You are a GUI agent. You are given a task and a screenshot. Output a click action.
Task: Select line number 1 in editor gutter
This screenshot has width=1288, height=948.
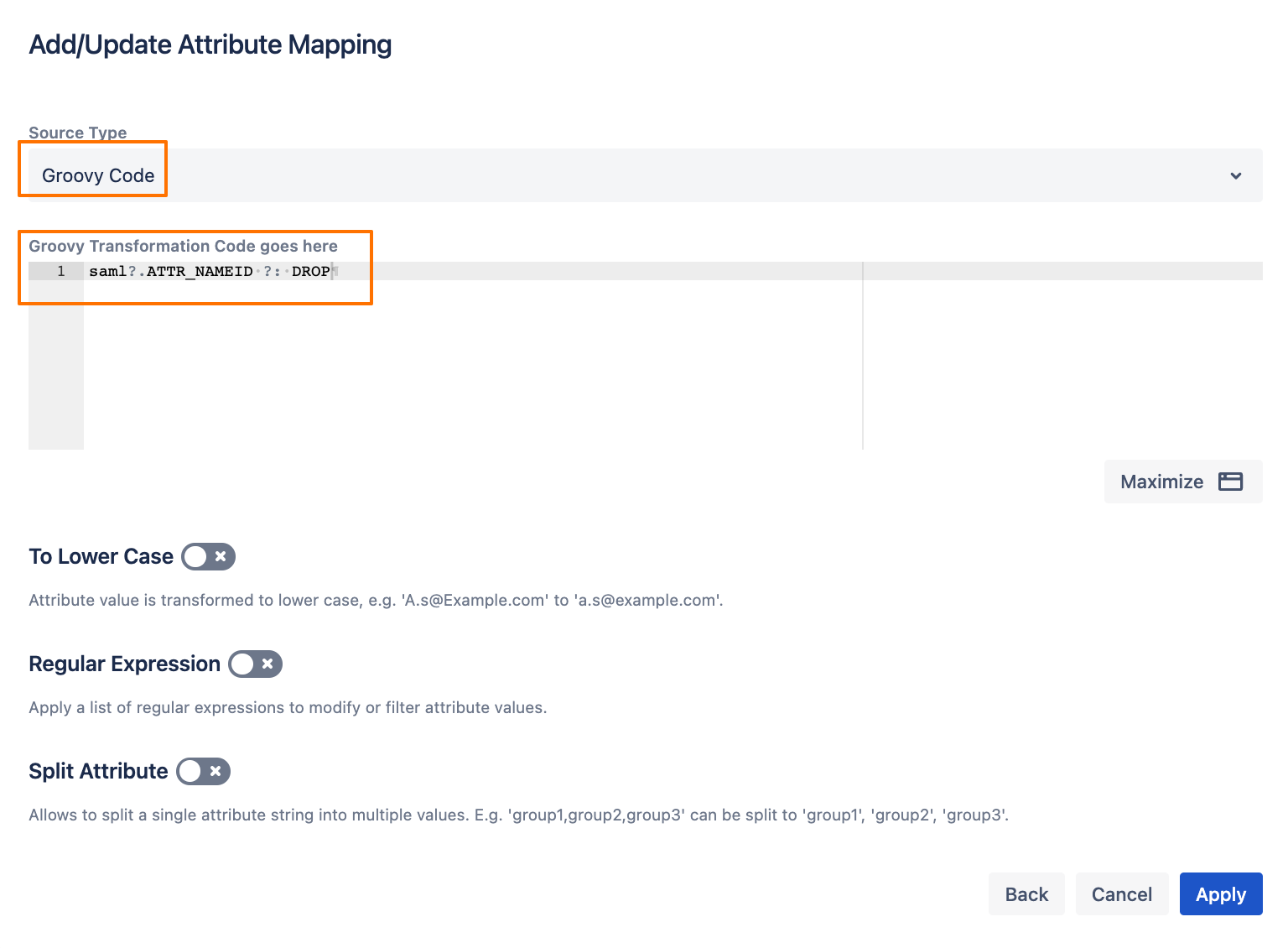click(x=60, y=272)
